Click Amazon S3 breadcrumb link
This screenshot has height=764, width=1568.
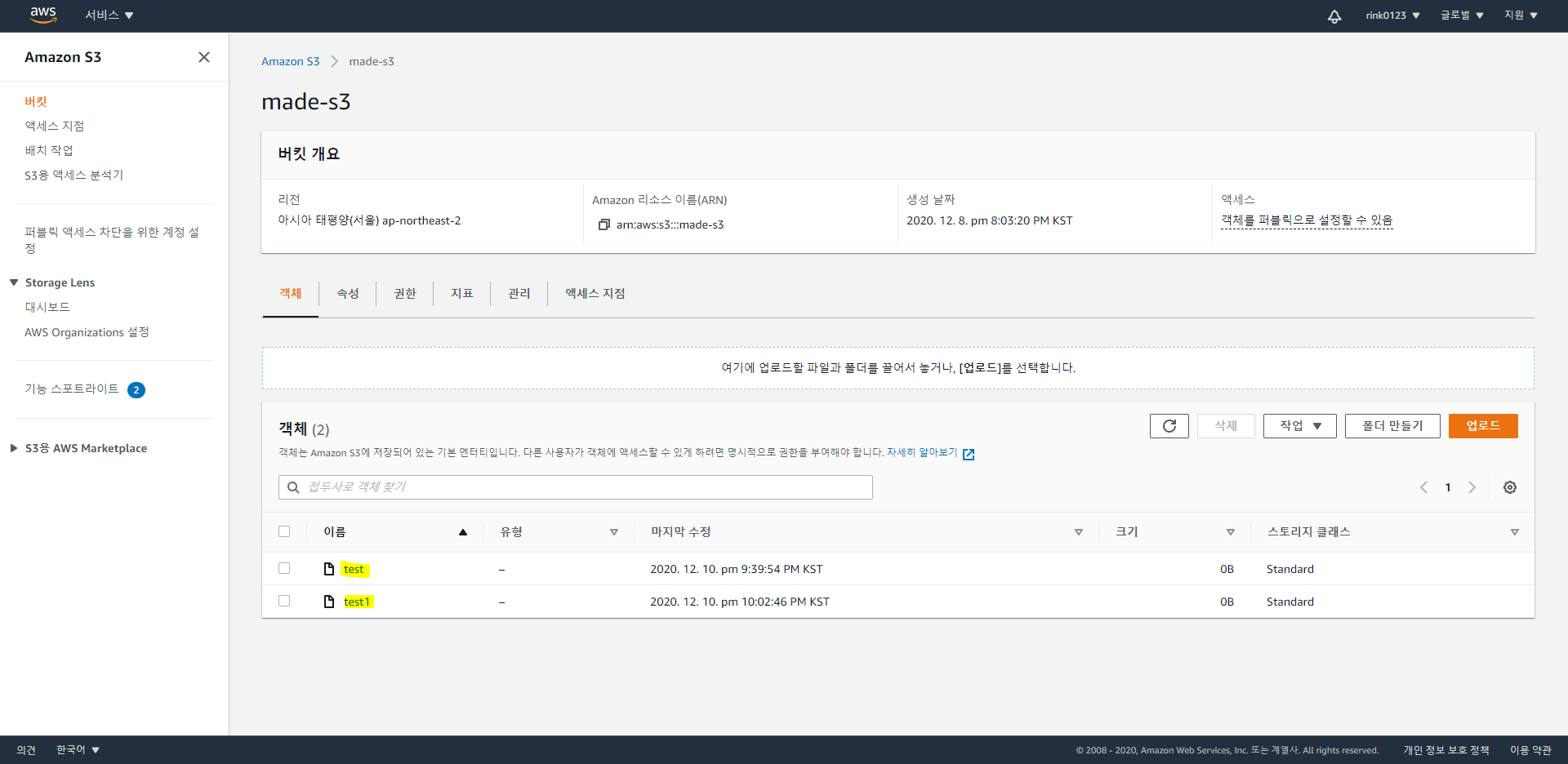click(x=291, y=61)
